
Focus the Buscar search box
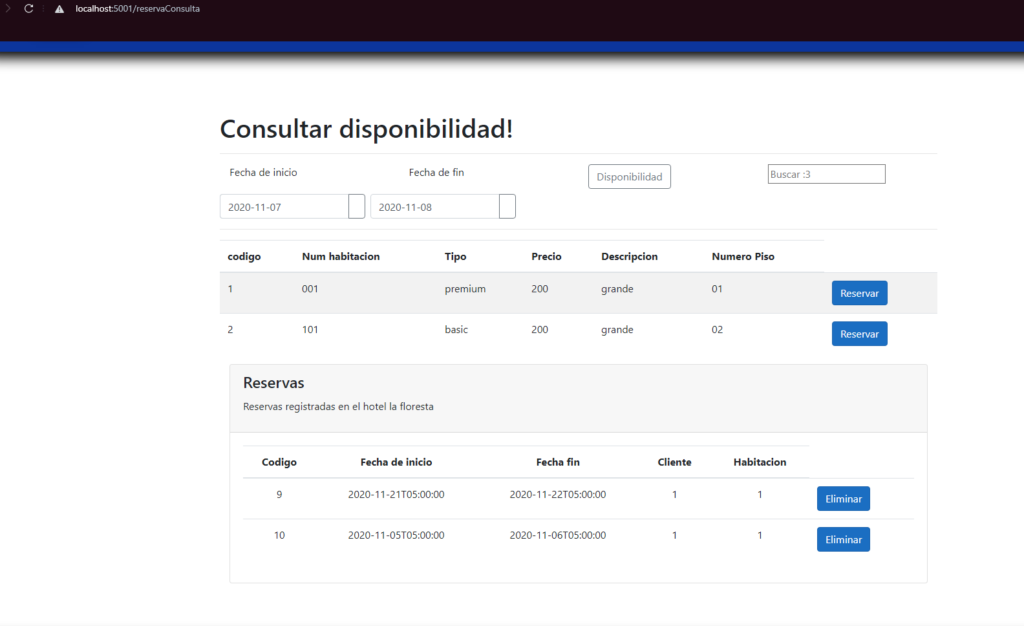826,174
